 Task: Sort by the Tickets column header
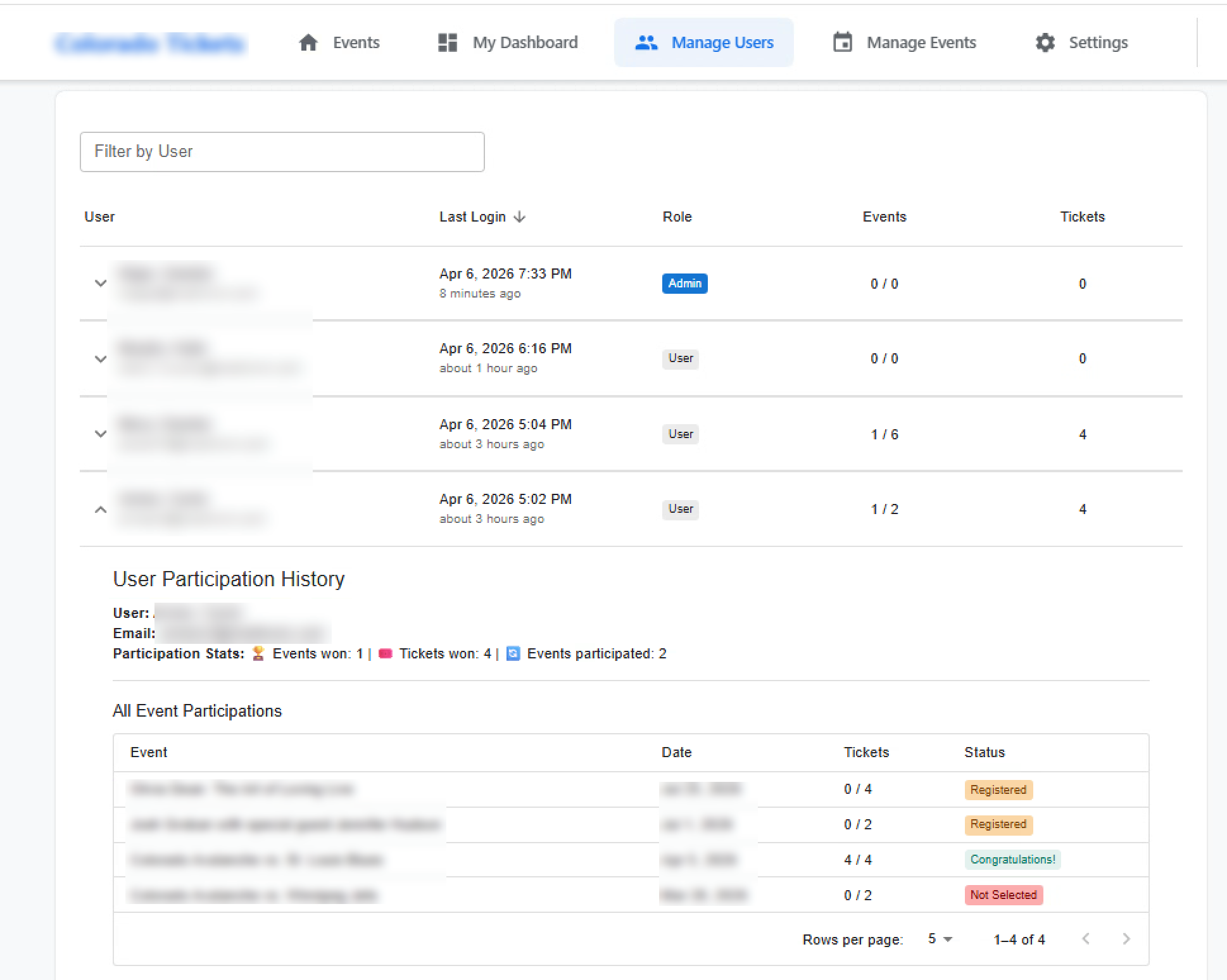point(1082,217)
